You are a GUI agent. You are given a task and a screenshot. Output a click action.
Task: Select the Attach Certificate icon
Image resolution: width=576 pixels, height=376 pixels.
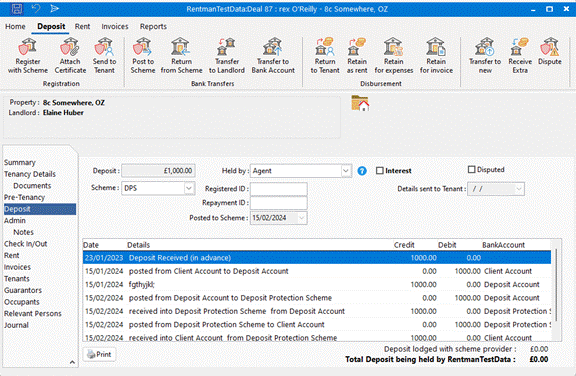click(70, 47)
